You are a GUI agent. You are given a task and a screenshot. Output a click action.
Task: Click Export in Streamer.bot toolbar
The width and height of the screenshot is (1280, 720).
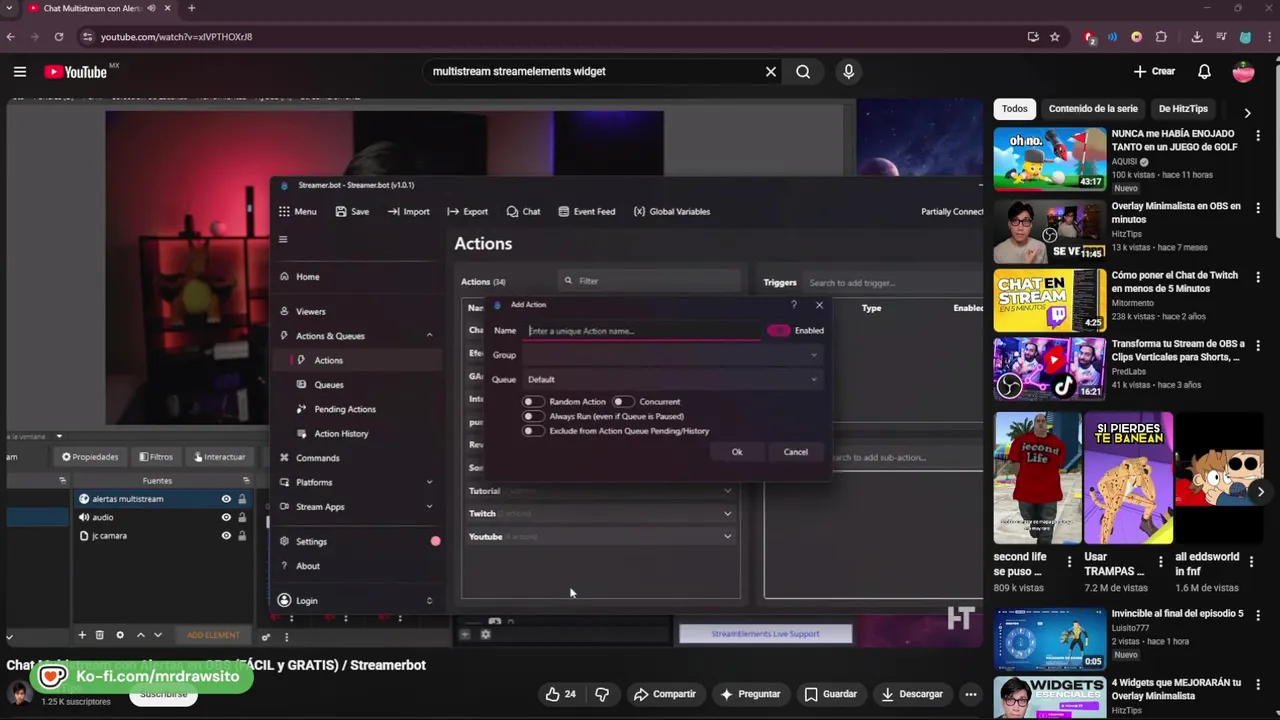coord(467,211)
